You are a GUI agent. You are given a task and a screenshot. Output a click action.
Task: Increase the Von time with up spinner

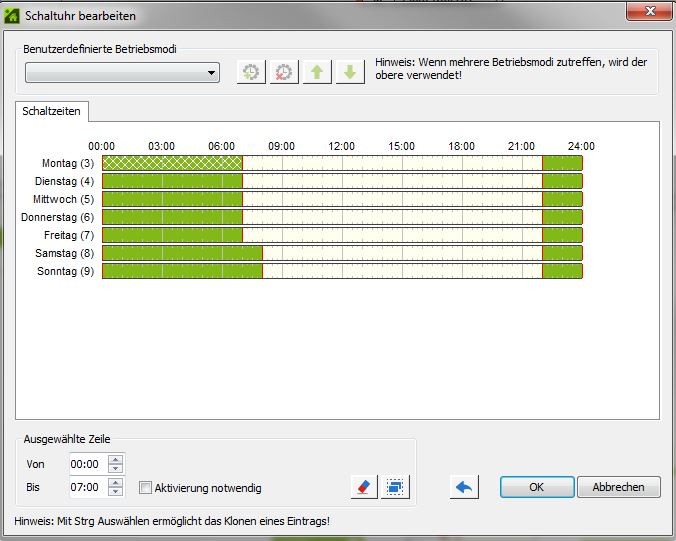[x=116, y=460]
